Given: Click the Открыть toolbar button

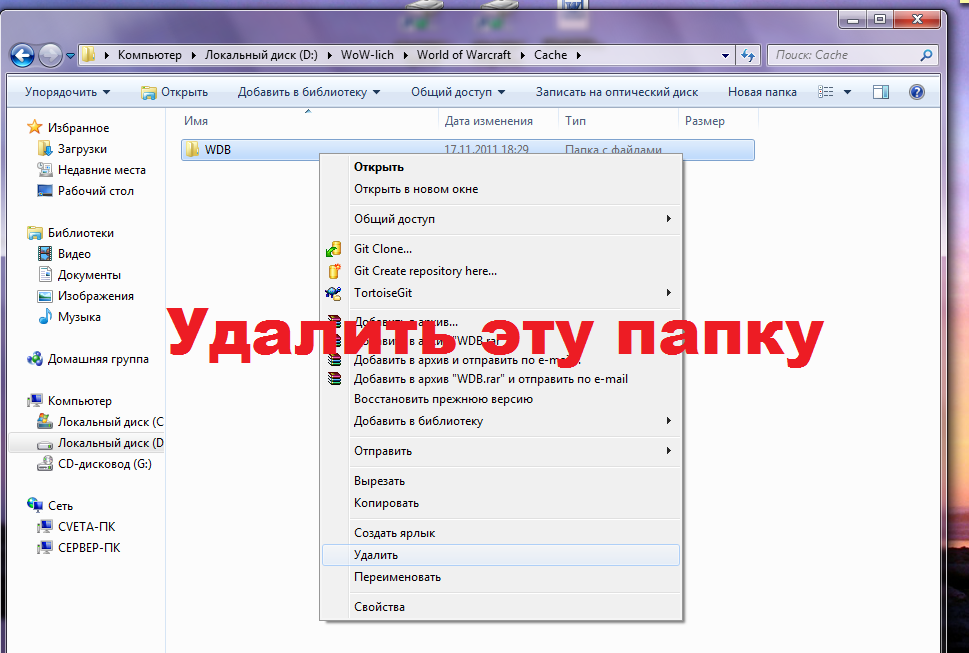Looking at the screenshot, I should coord(174,92).
